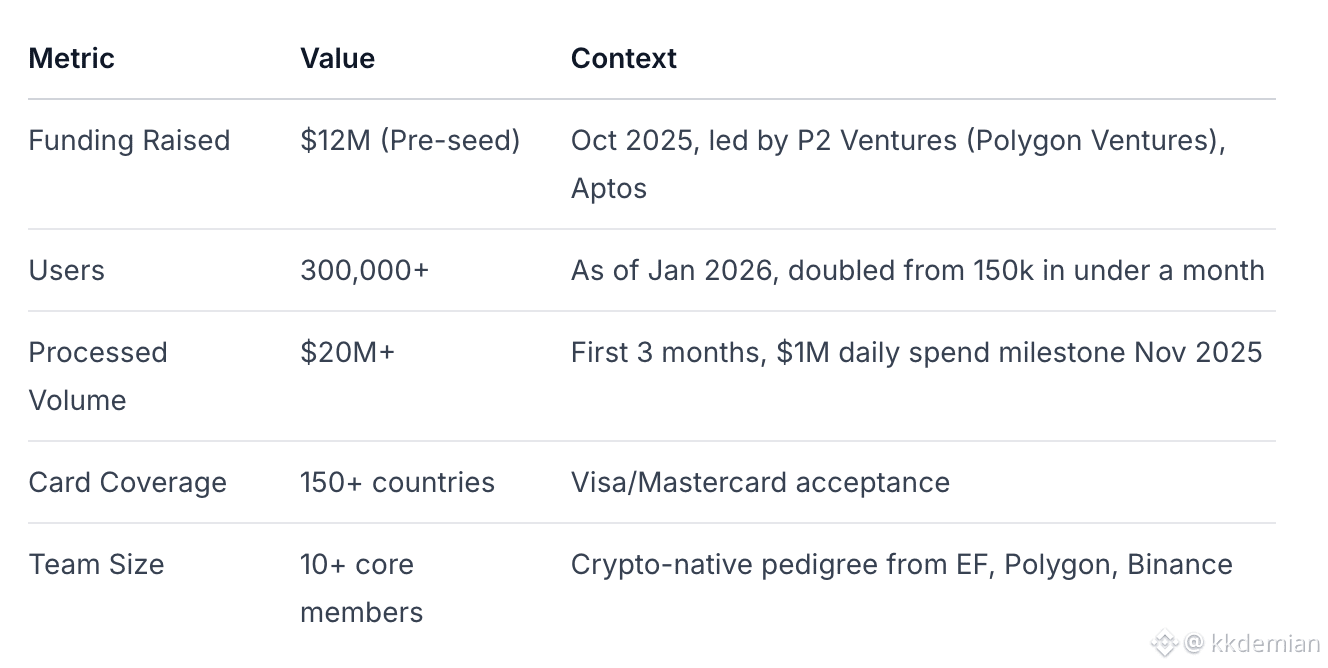1328x668 pixels.
Task: Click the @kkdemian watermark username
Action: 1252,643
